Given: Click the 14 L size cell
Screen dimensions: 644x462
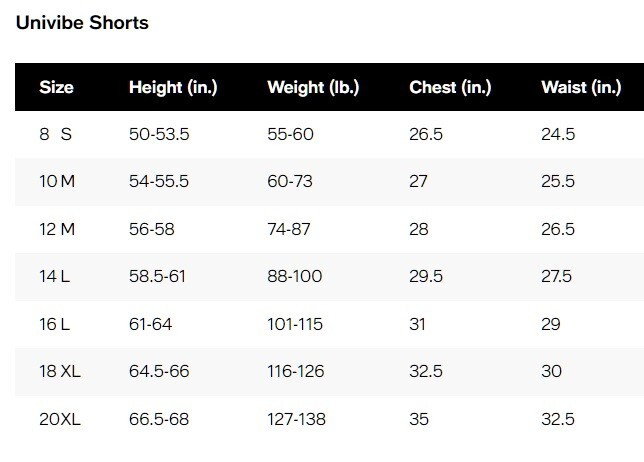Looking at the screenshot, I should [54, 276].
